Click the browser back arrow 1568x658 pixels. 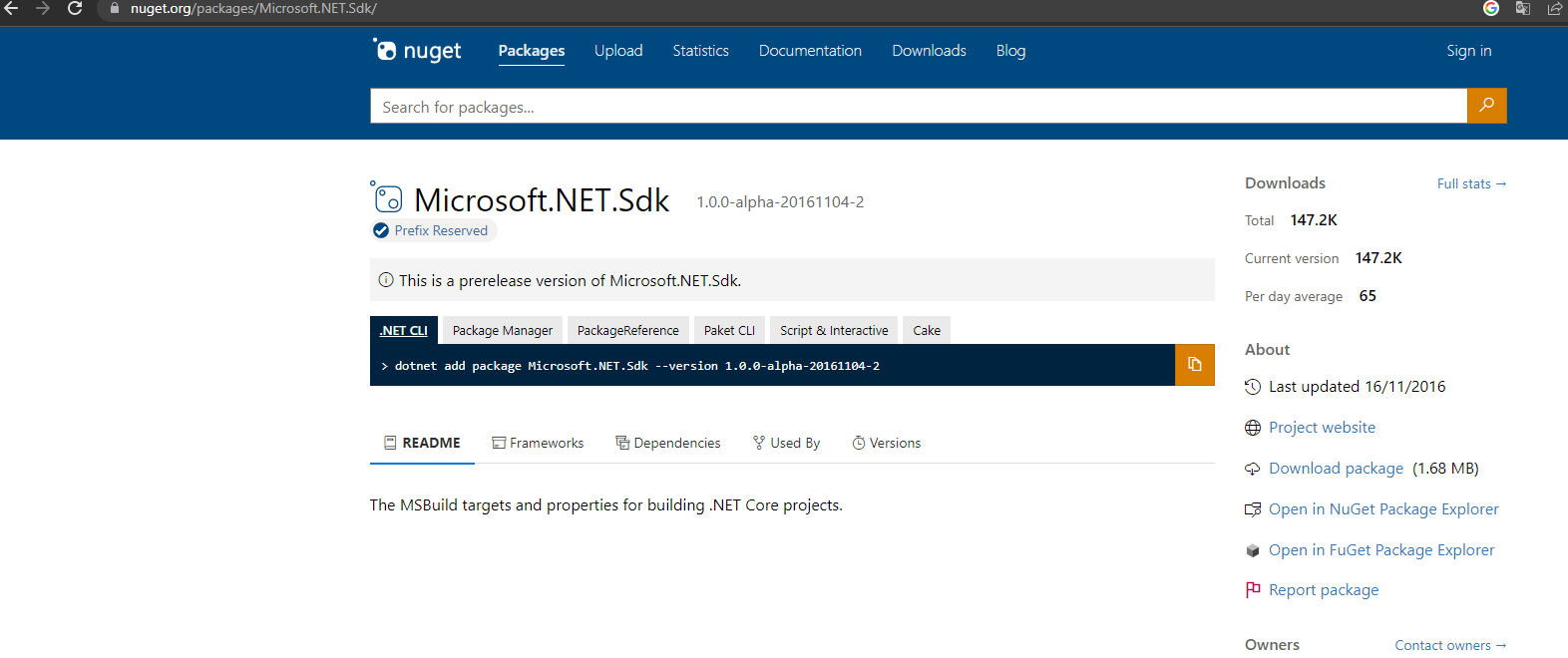coord(12,8)
